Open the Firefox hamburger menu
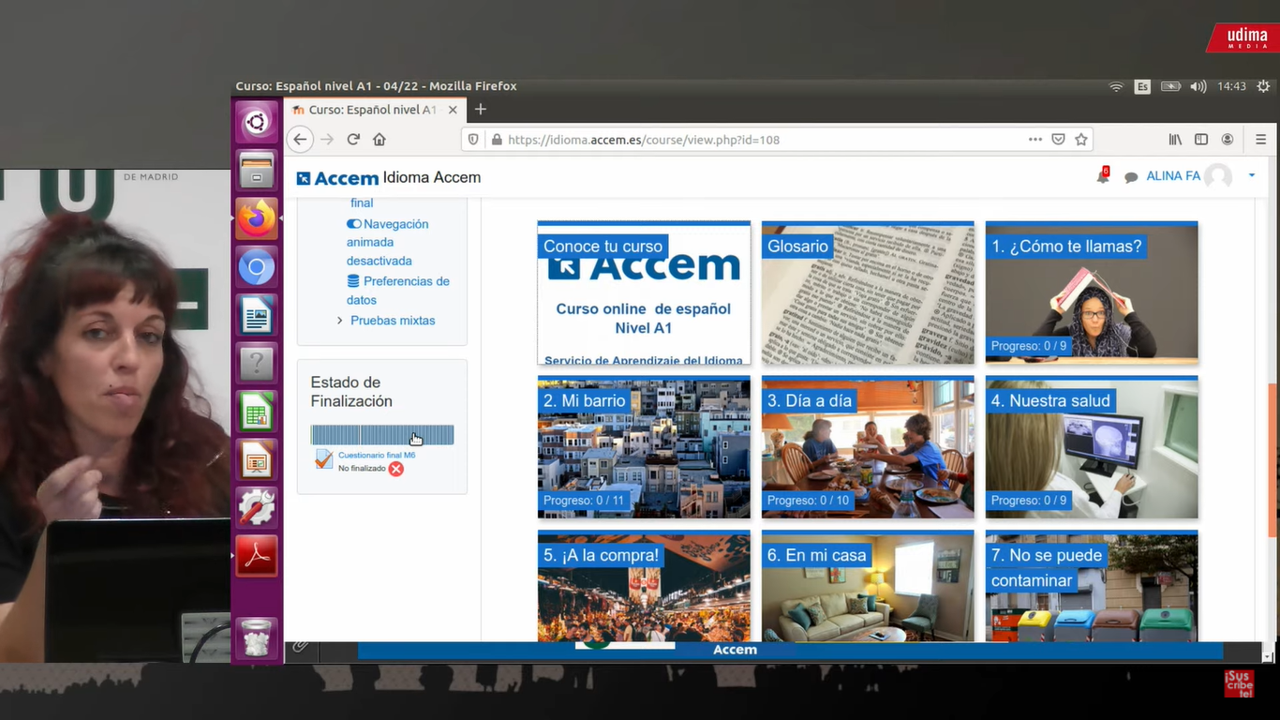Image resolution: width=1280 pixels, height=720 pixels. (1260, 140)
